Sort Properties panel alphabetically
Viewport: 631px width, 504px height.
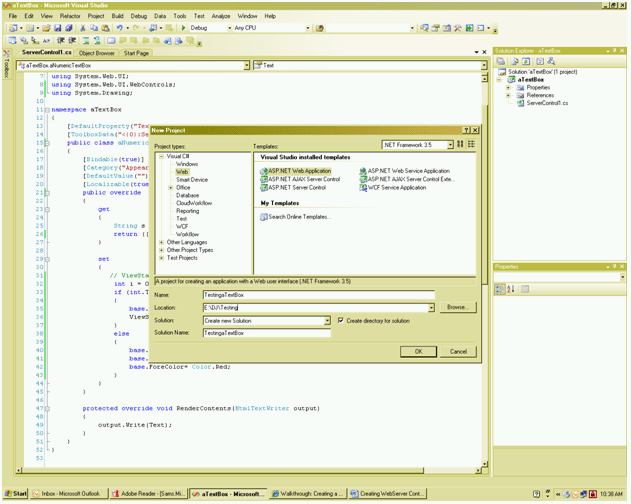pyautogui.click(x=510, y=289)
